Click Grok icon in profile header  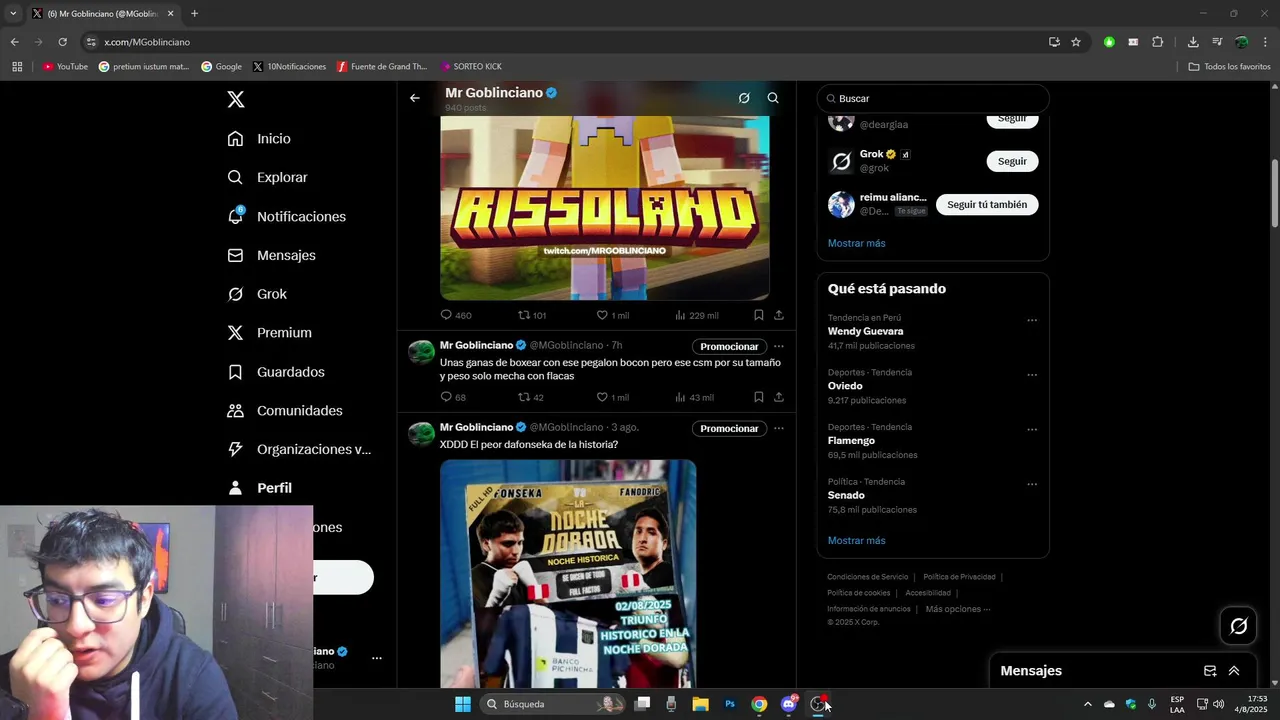point(744,98)
